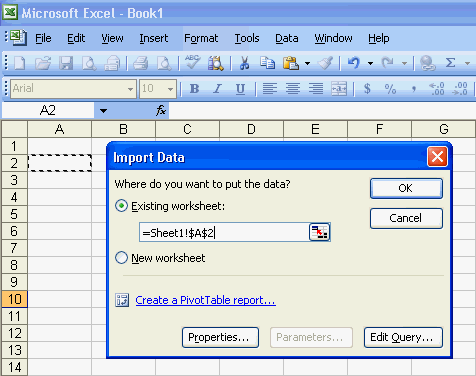Viewport: 476px width, 376px height.
Task: Click the New blank workbook icon
Action: coord(20,63)
